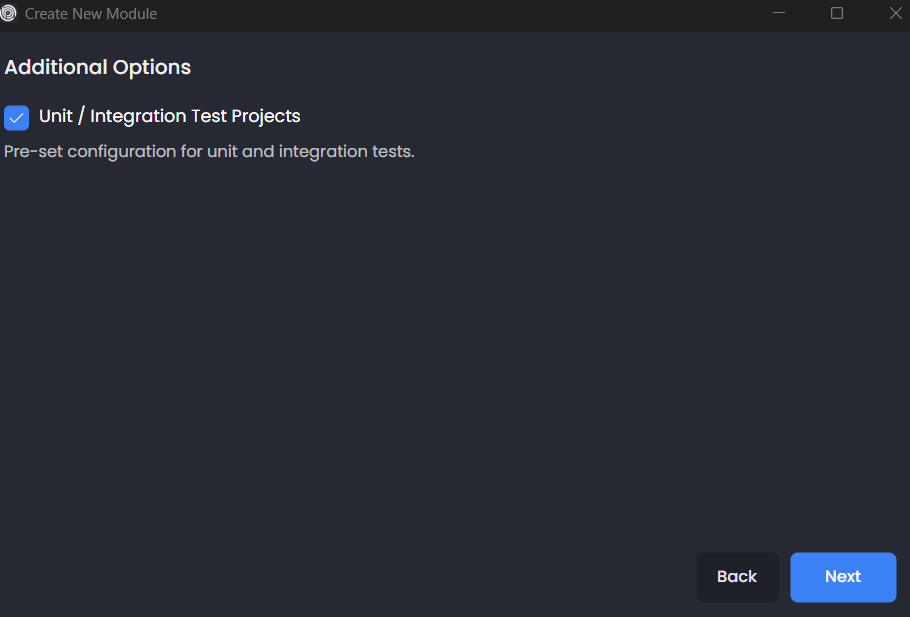Click the word "Projects" in the checkbox label

266,116
